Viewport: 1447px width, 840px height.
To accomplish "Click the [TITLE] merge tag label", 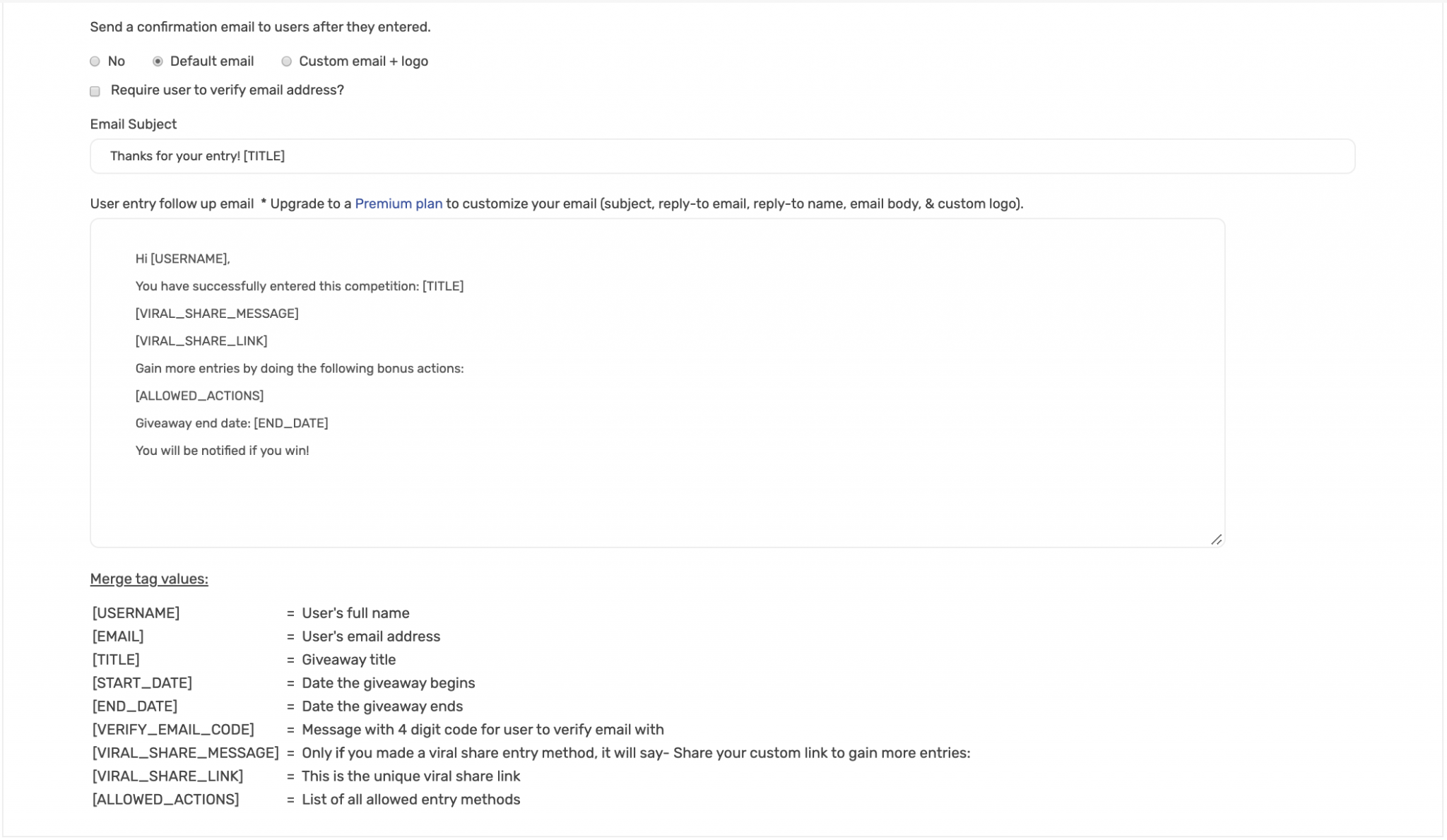I will pyautogui.click(x=115, y=659).
